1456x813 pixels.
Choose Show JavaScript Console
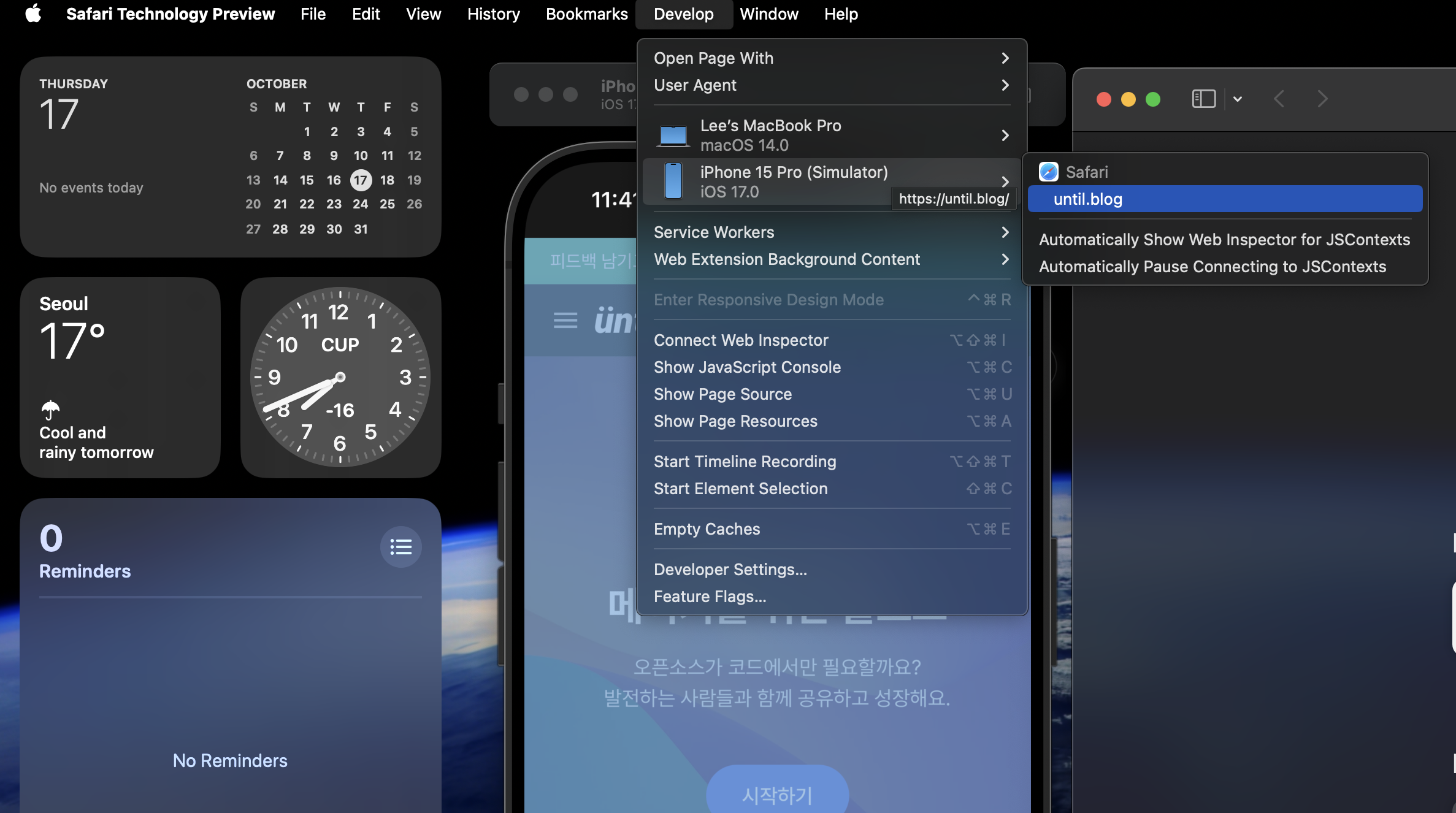tap(832, 367)
